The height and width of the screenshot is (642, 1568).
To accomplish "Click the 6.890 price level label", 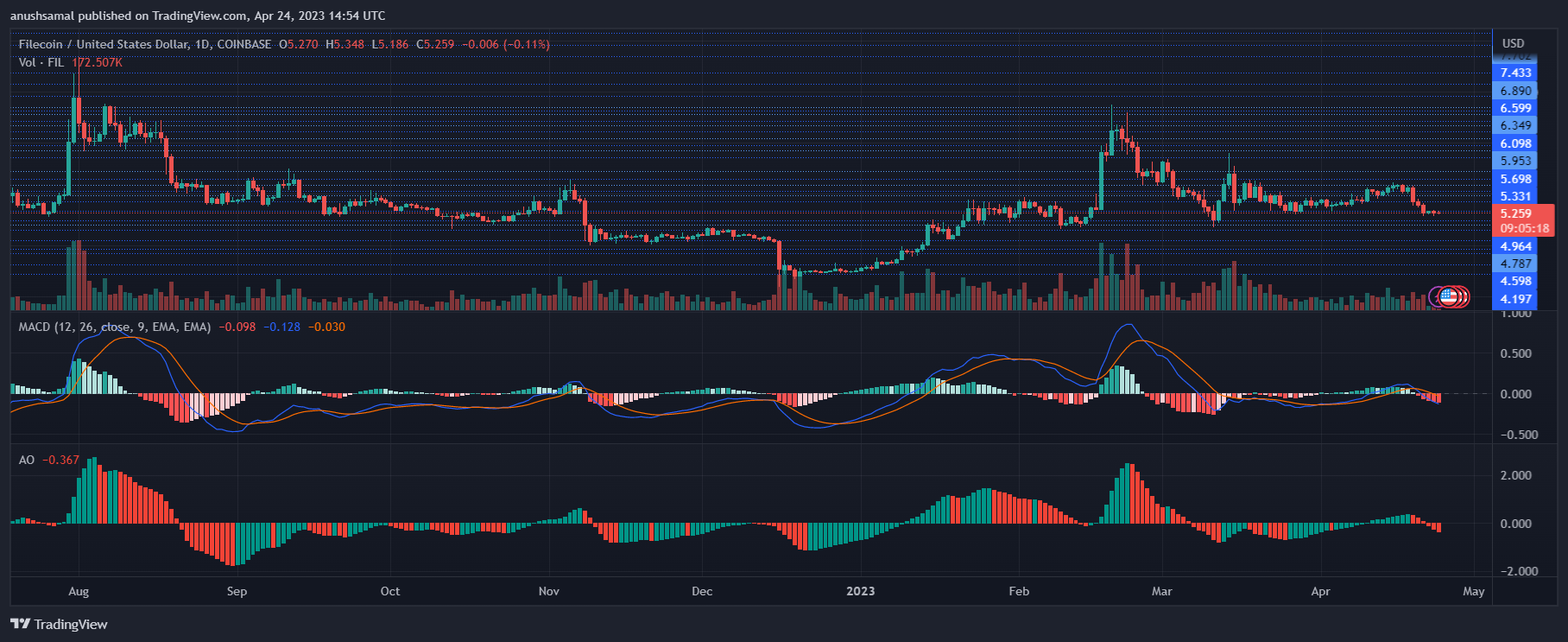I will pos(1515,91).
